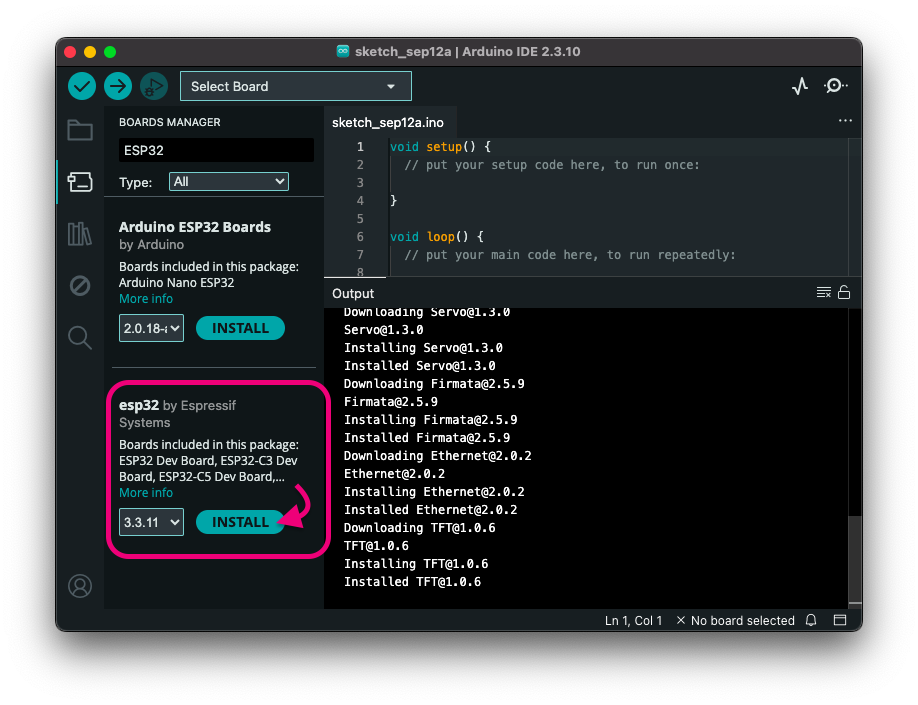Click the Output panel header label
Screen dimensions: 918x705
click(352, 293)
